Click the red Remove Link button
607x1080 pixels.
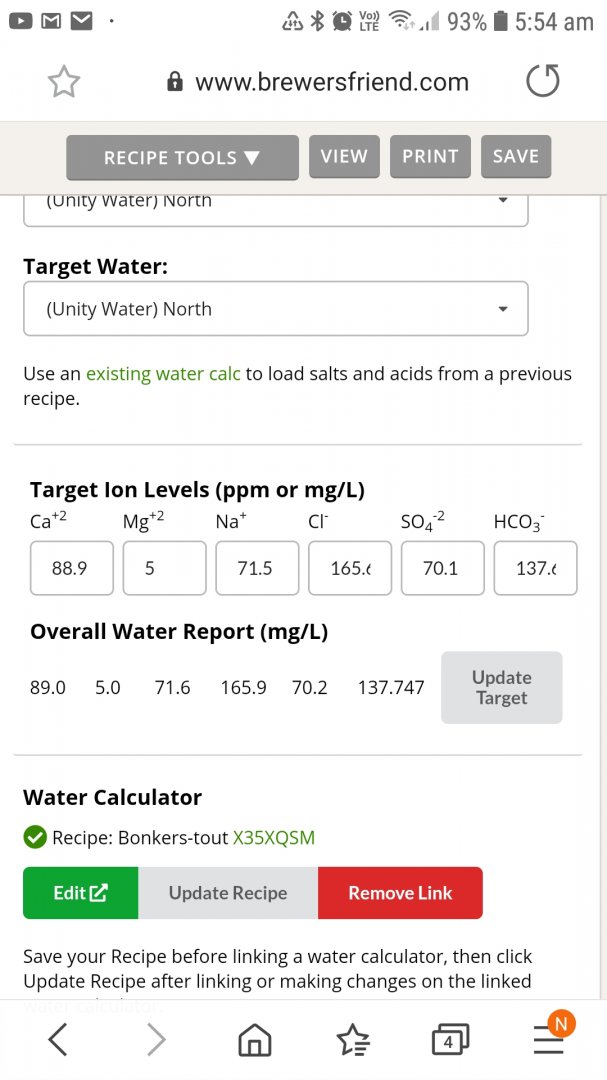click(400, 893)
